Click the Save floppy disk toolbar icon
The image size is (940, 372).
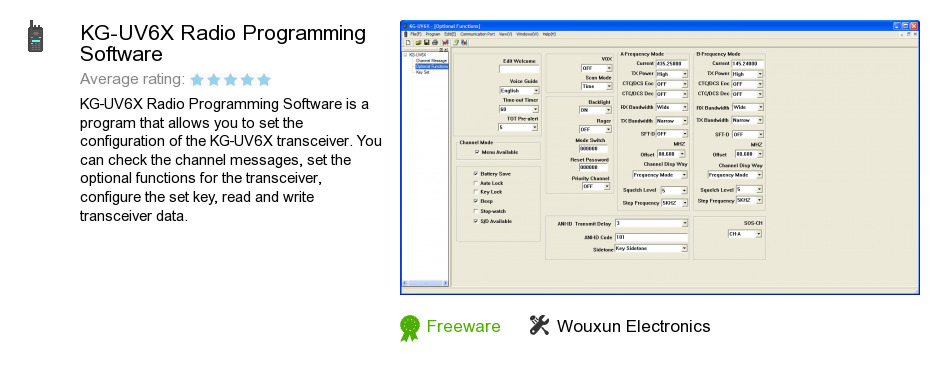426,43
